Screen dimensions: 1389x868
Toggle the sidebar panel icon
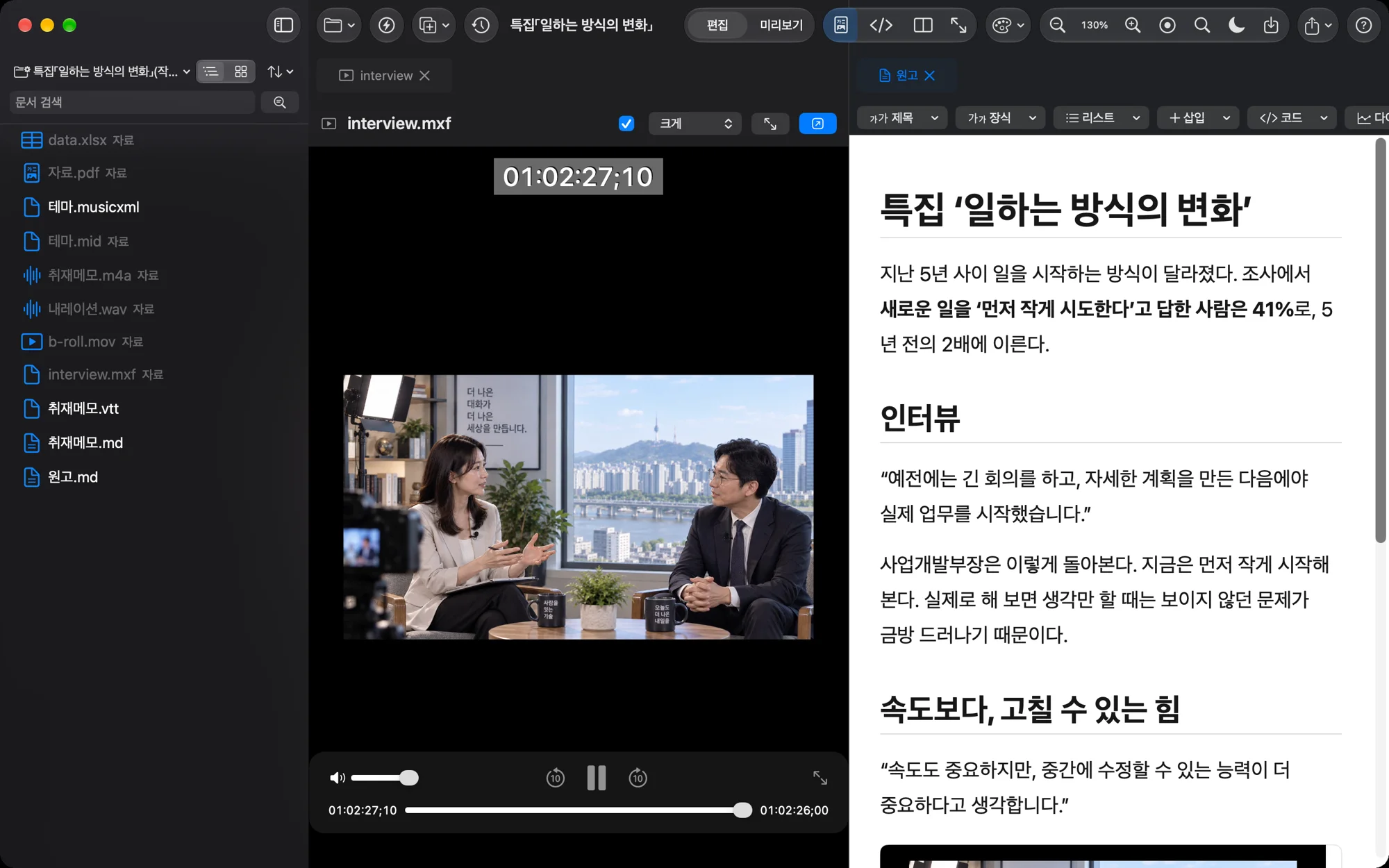[x=283, y=26]
